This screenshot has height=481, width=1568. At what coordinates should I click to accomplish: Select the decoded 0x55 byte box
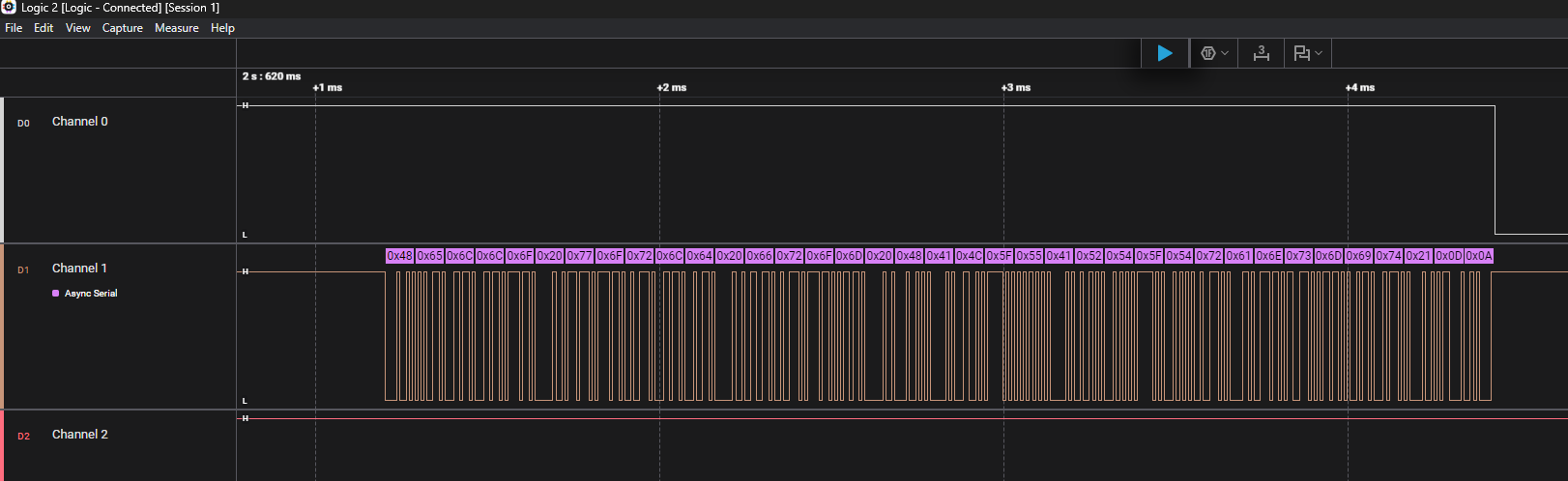click(1030, 256)
